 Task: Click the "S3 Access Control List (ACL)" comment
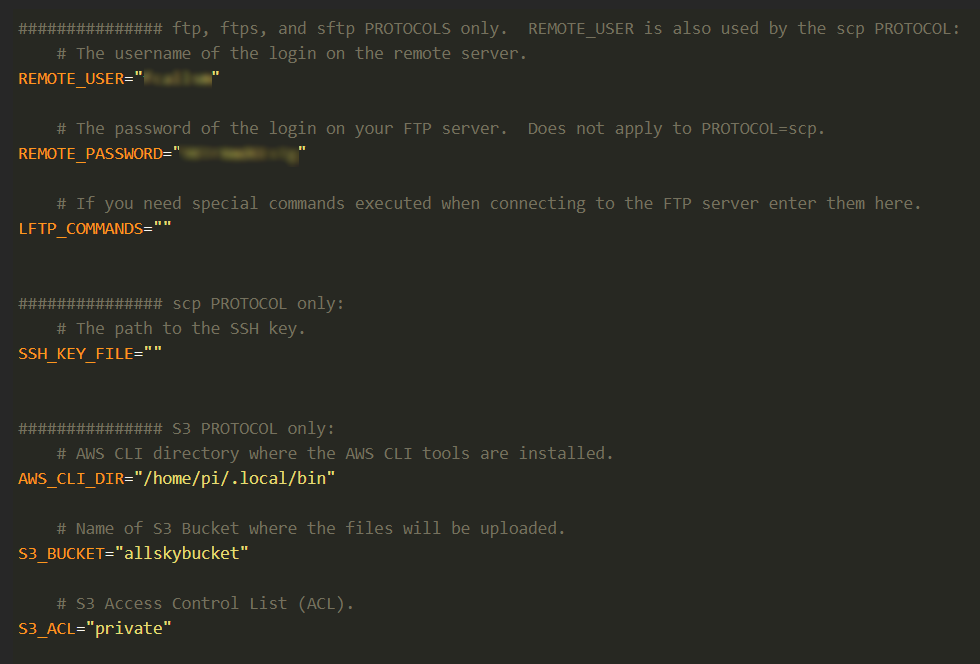click(205, 603)
